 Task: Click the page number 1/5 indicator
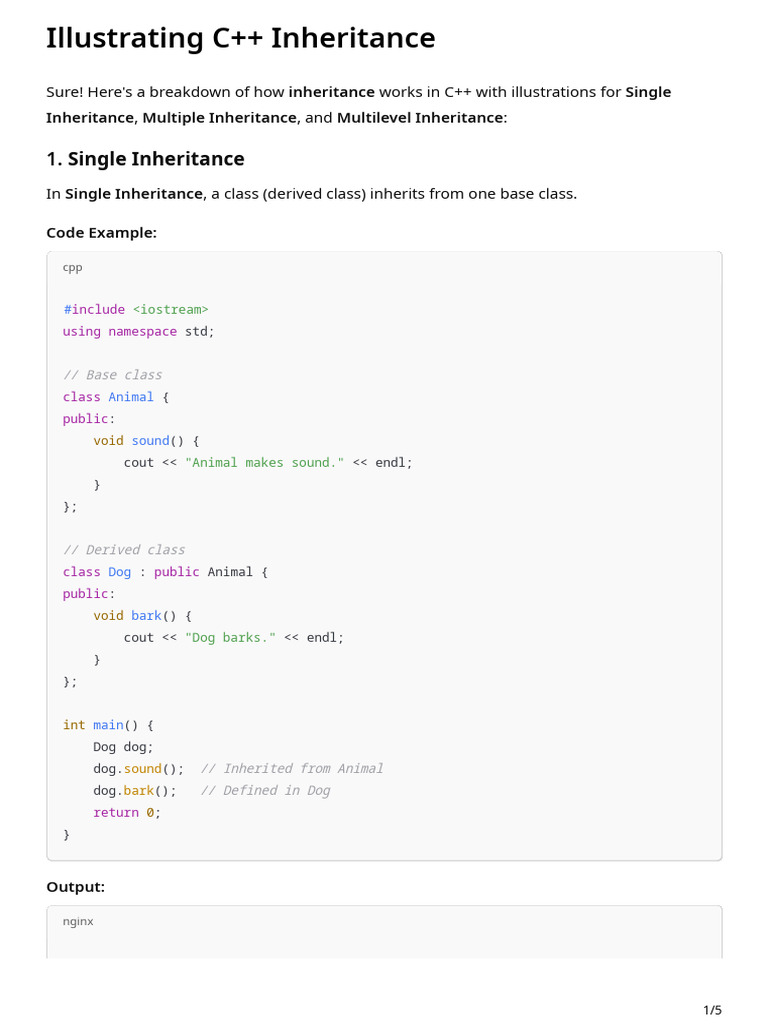point(712,1010)
